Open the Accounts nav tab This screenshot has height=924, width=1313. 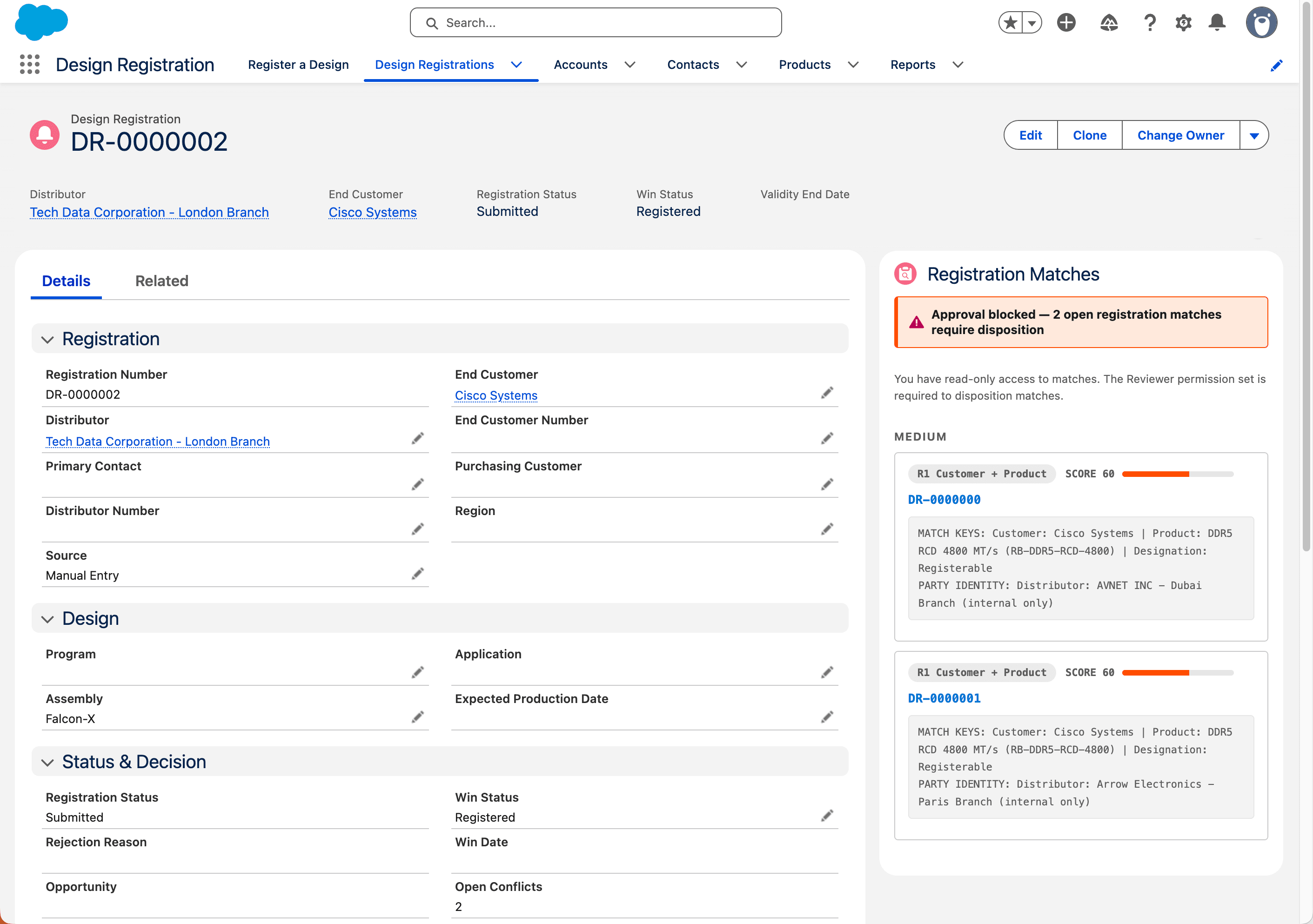[x=581, y=65]
